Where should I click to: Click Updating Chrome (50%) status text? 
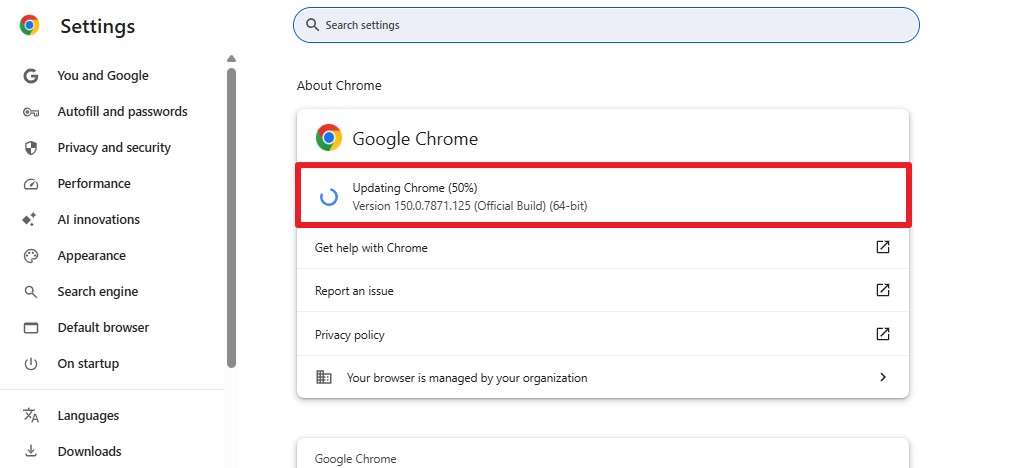click(415, 188)
